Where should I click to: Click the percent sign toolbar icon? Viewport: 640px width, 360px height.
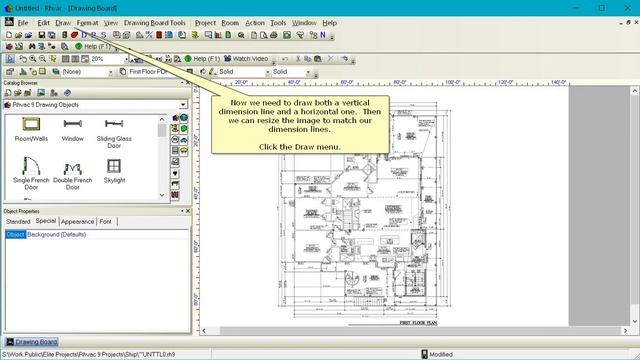(149, 35)
